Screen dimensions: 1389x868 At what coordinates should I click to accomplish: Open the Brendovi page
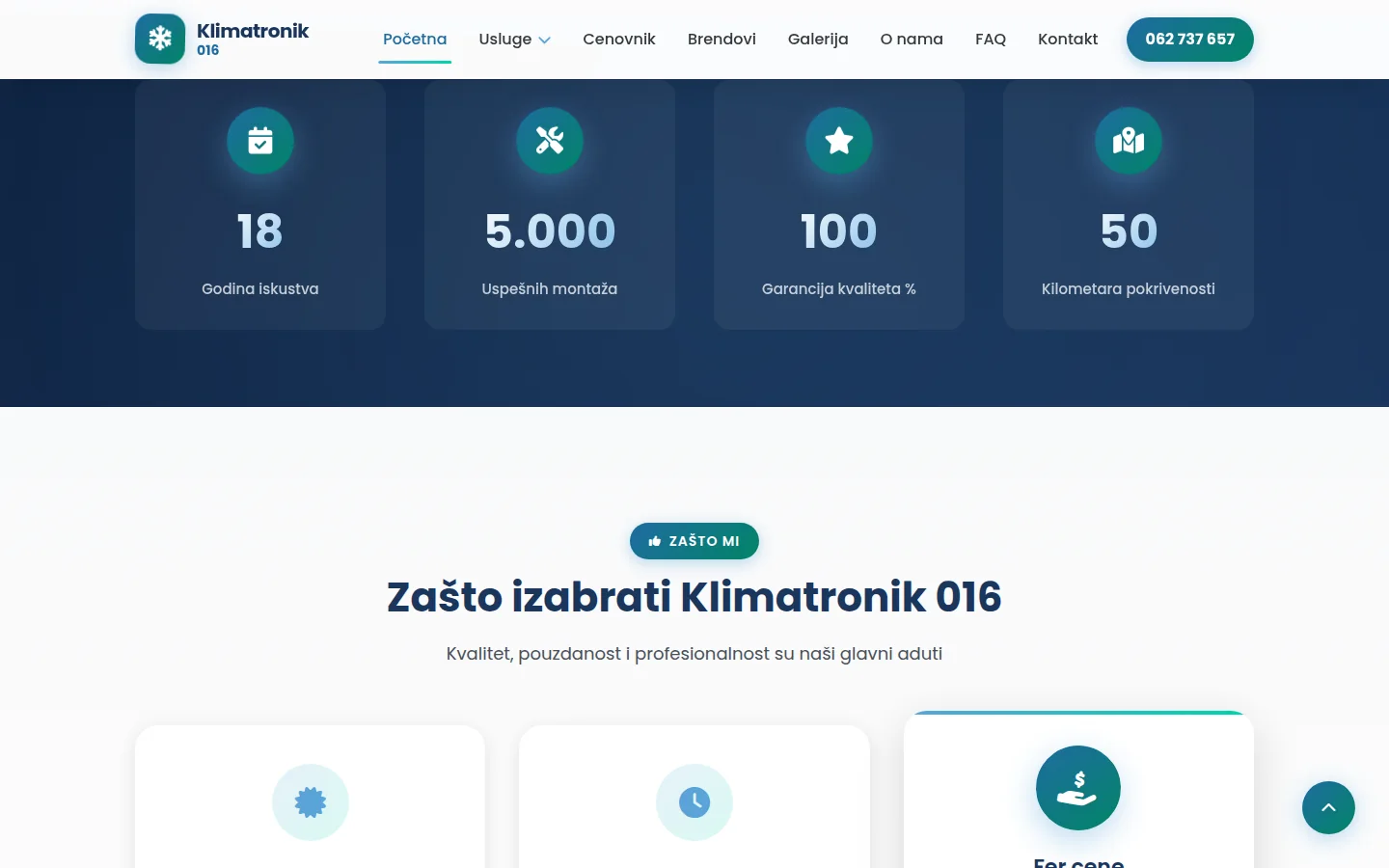tap(722, 40)
